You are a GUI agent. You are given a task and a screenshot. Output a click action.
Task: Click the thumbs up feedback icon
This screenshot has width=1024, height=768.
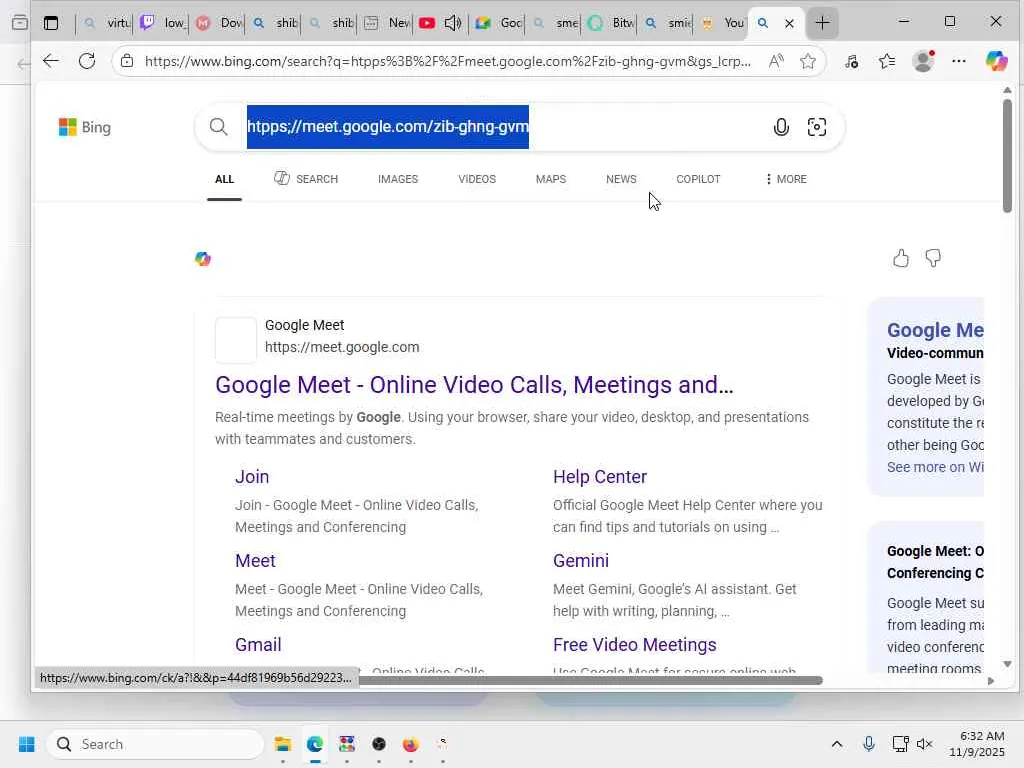pyautogui.click(x=901, y=259)
